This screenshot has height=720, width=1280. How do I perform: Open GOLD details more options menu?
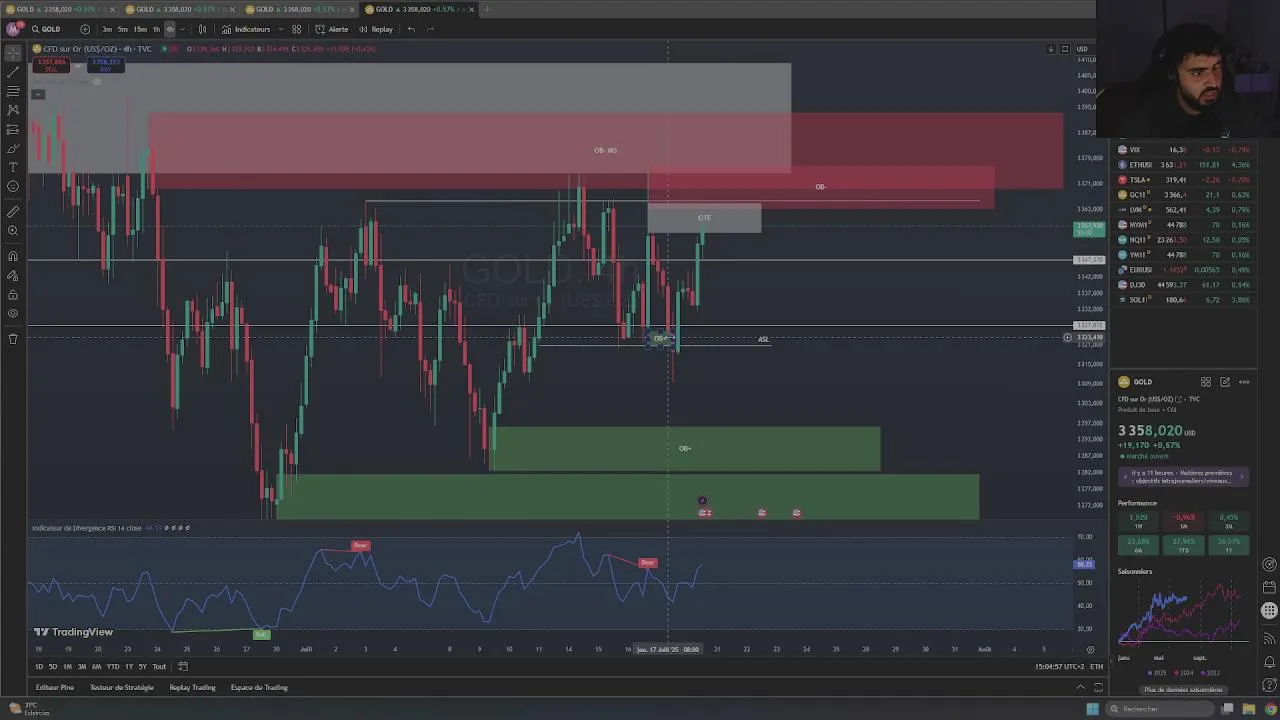1244,382
